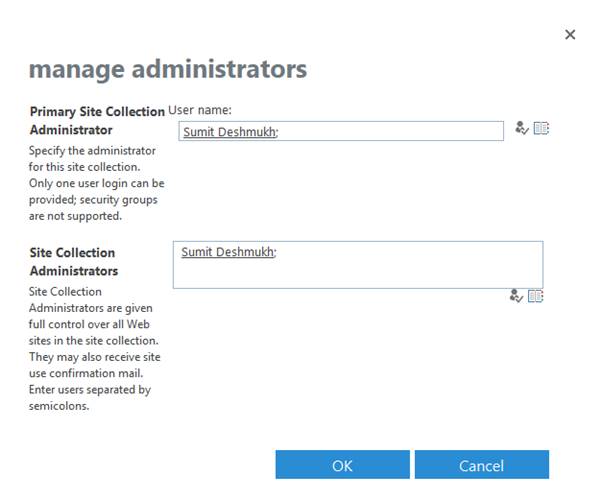This screenshot has width=602, height=500.
Task: Click "Site Collection Administrators are given full control" text
Action: (92, 316)
